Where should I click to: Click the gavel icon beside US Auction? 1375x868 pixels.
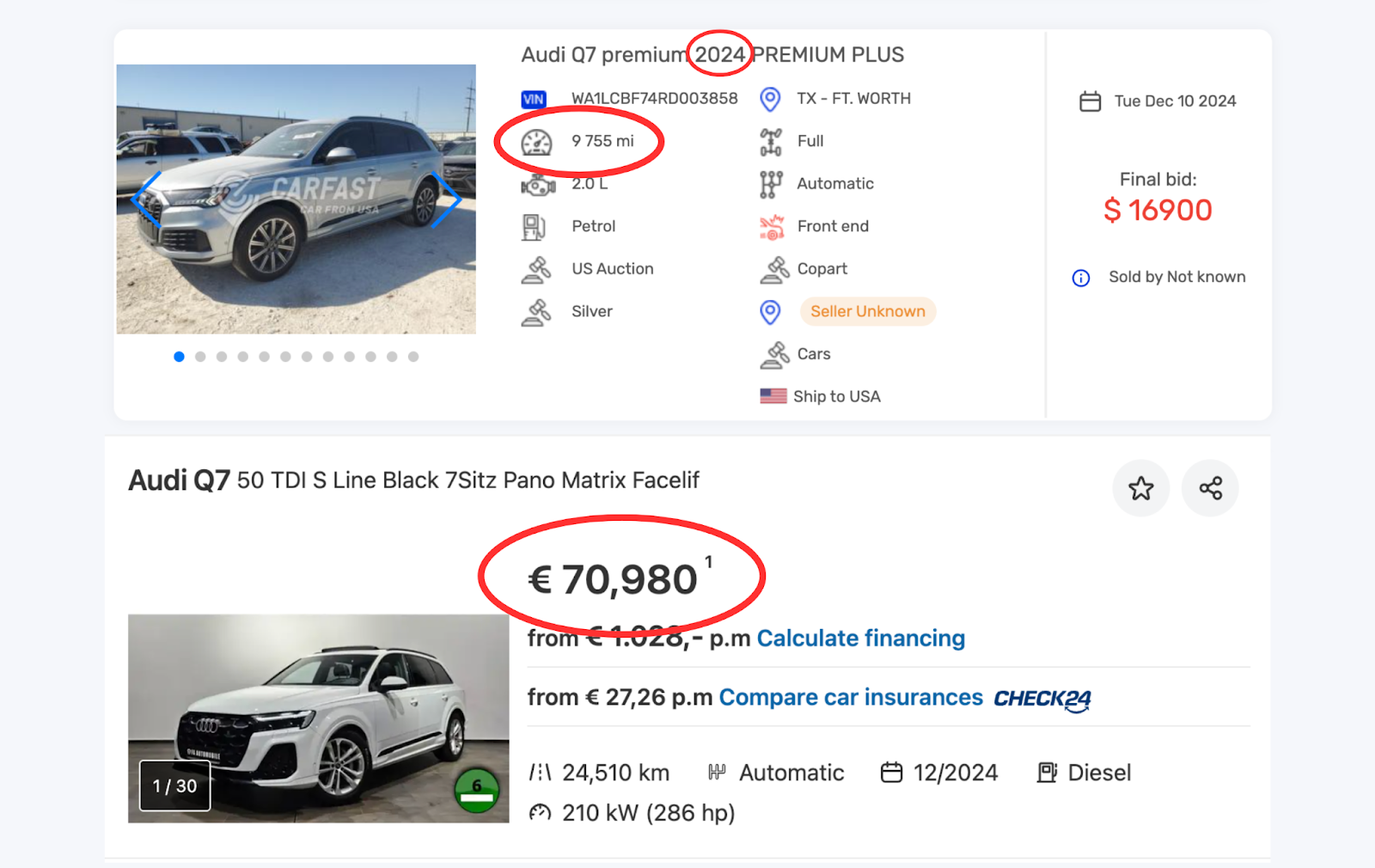tap(536, 270)
